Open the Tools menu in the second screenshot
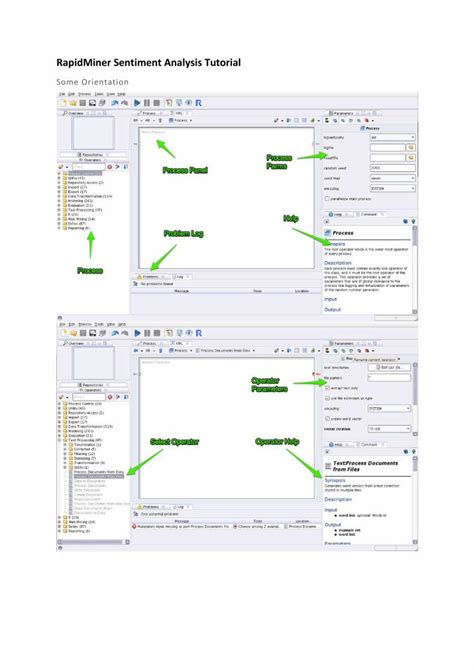 pos(99,324)
